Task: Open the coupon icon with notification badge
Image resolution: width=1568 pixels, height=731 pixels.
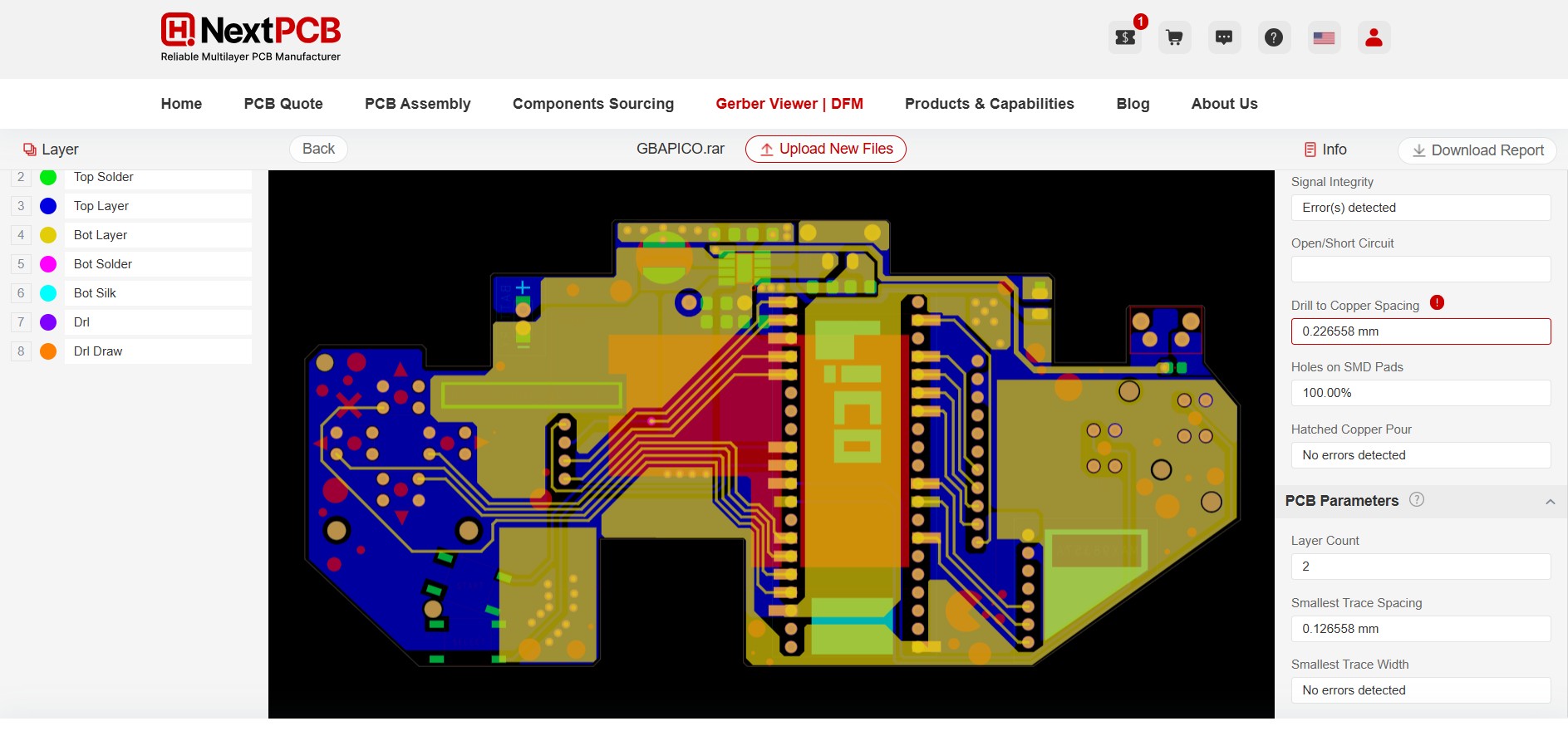Action: point(1125,37)
